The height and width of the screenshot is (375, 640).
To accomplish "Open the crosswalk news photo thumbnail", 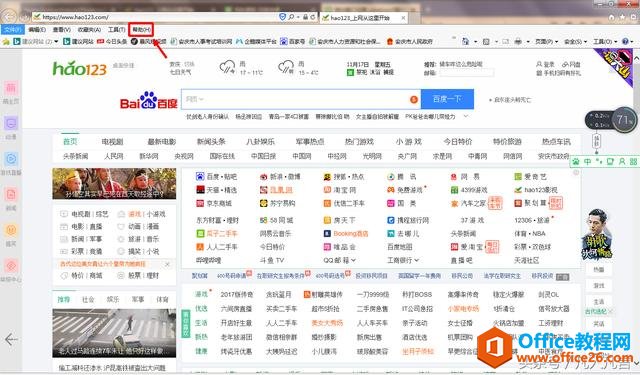I will (114, 333).
